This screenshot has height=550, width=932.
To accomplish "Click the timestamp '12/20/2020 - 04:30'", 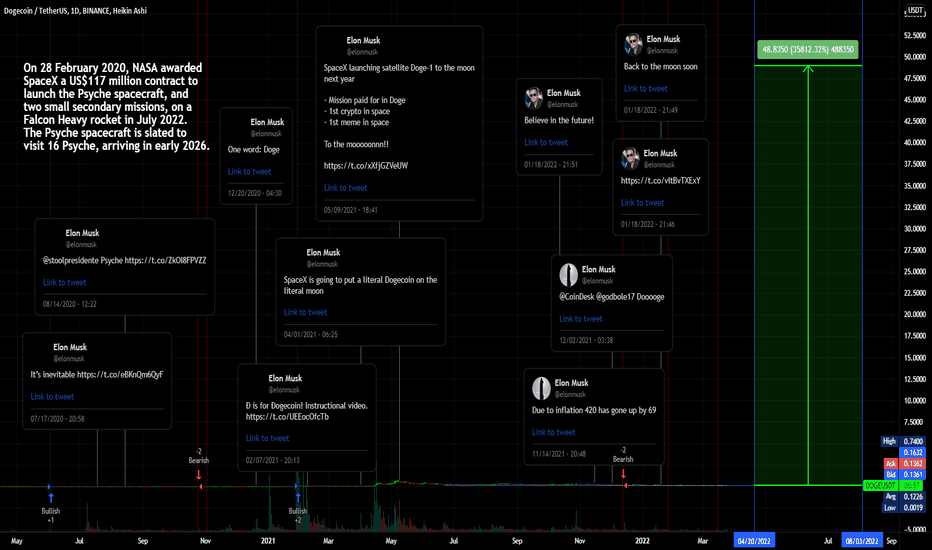I will point(255,193).
